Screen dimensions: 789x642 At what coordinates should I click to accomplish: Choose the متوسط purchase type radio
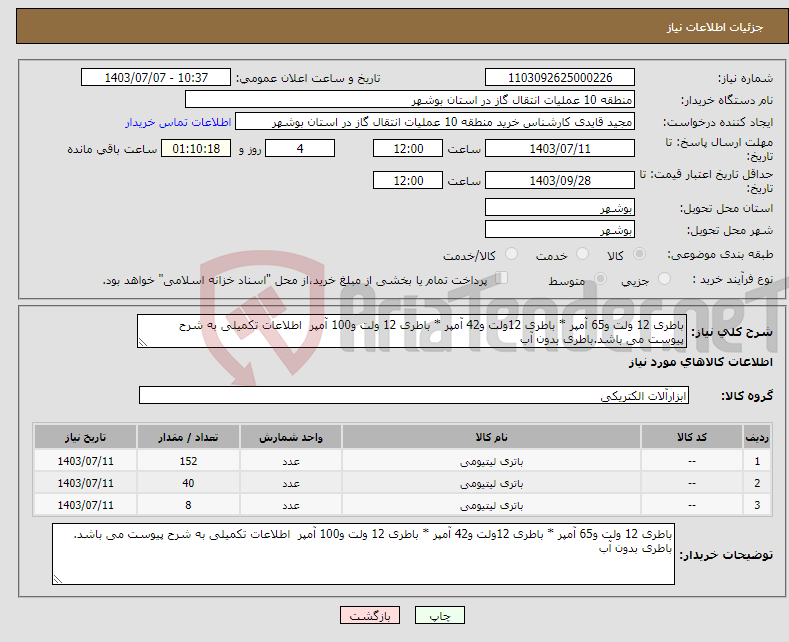(600, 279)
